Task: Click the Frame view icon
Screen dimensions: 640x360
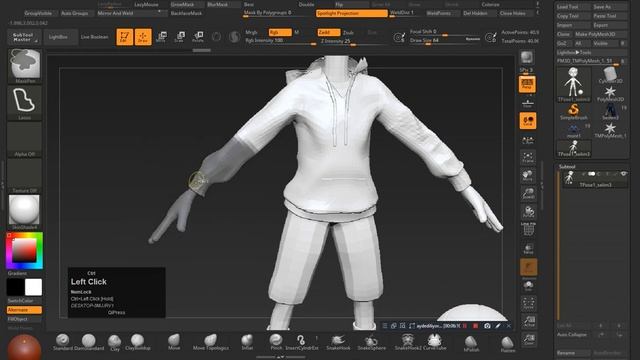Action: click(x=528, y=158)
